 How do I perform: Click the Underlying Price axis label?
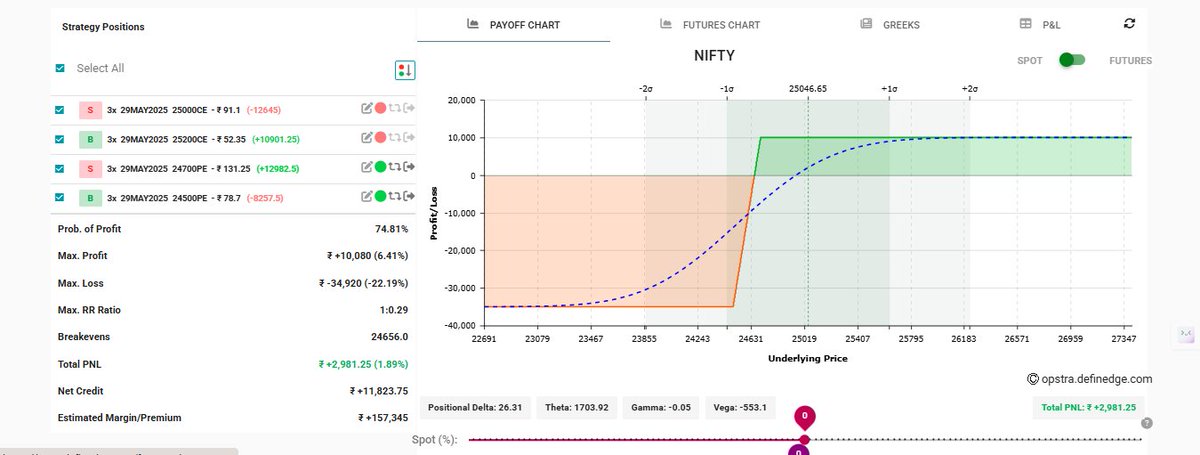(x=808, y=357)
